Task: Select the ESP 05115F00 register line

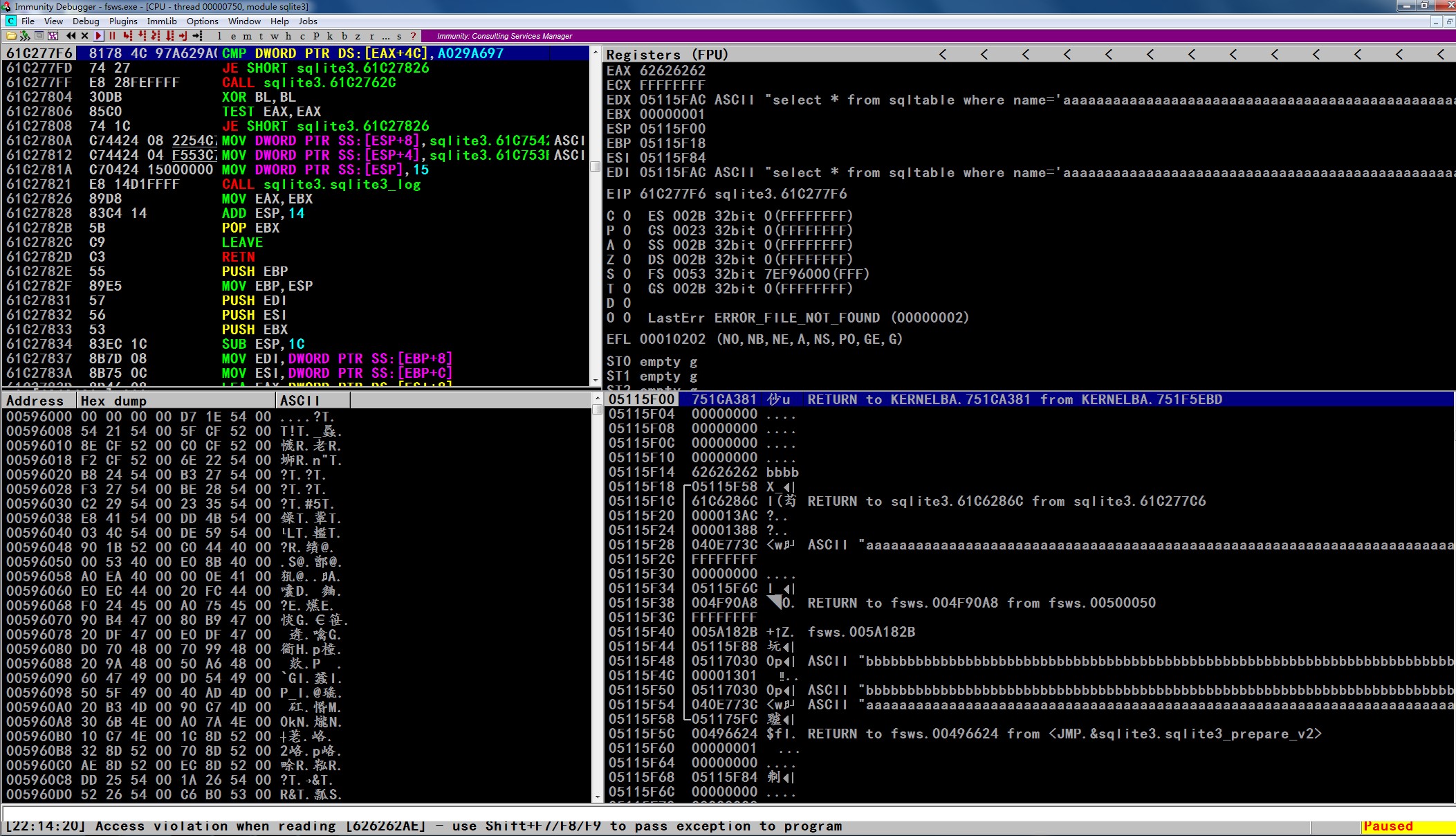Action: click(x=656, y=129)
